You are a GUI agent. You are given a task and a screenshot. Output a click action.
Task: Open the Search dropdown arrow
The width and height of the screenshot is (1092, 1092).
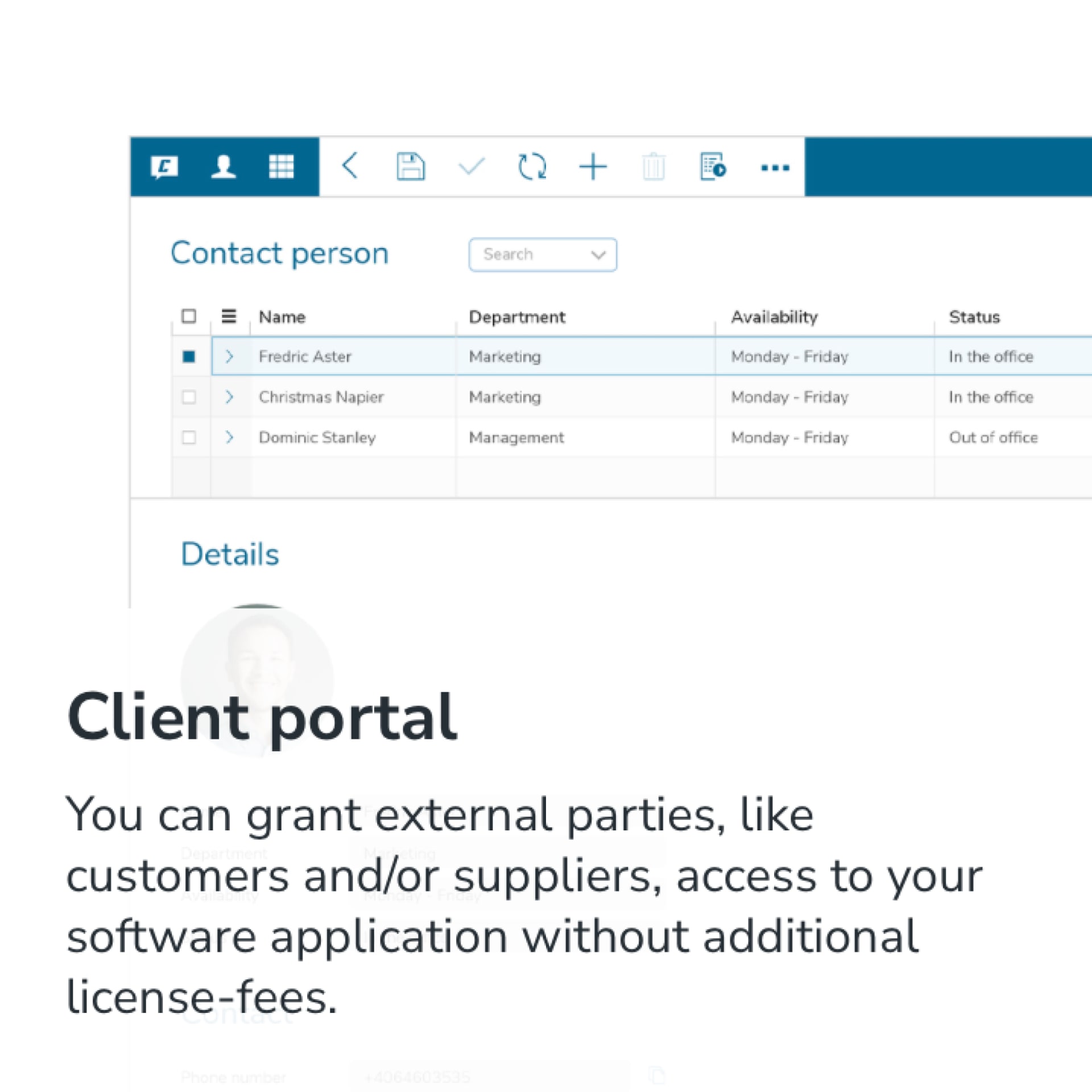pyautogui.click(x=598, y=255)
